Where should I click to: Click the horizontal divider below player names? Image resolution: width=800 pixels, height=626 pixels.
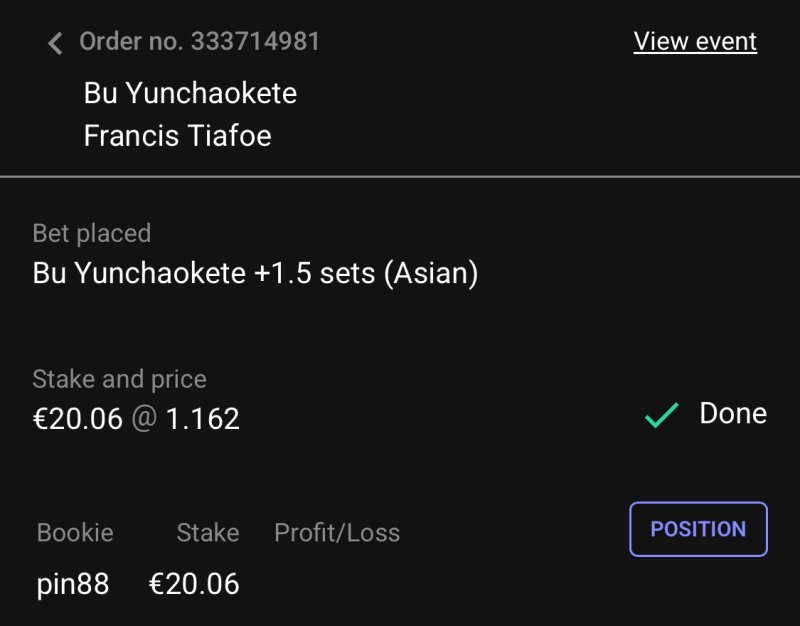(400, 177)
